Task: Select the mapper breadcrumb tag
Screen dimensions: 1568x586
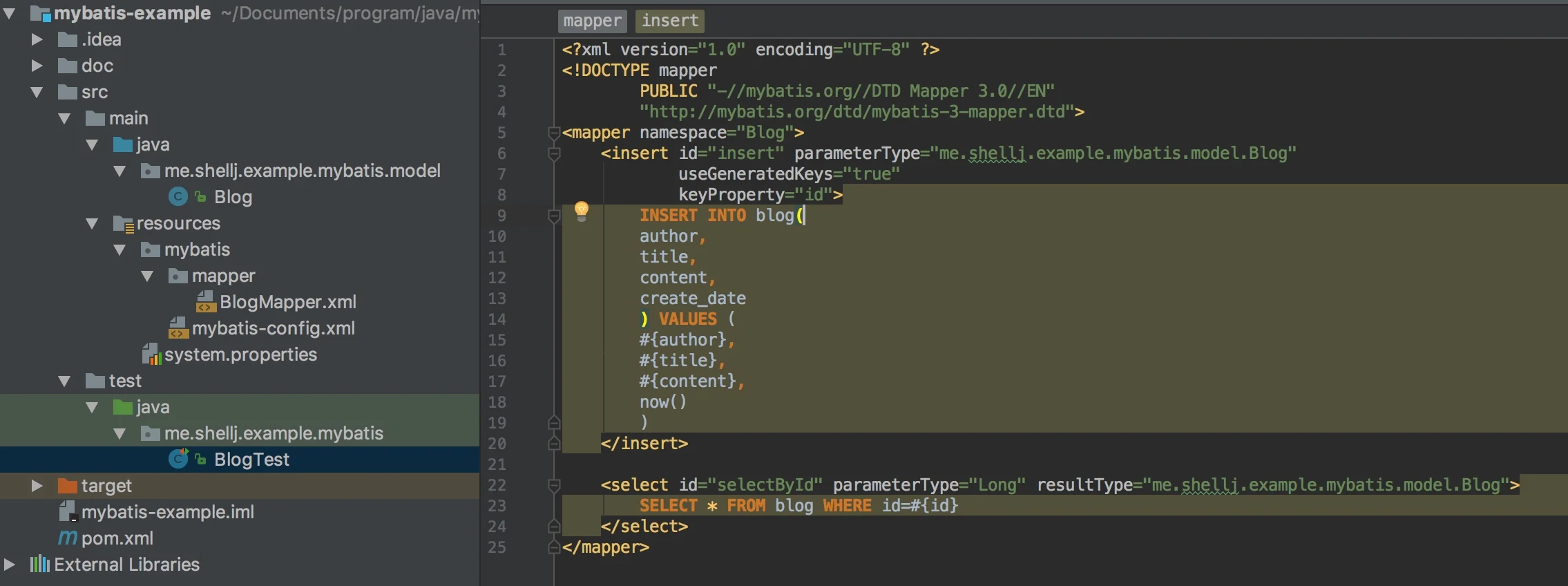Action: pyautogui.click(x=592, y=21)
